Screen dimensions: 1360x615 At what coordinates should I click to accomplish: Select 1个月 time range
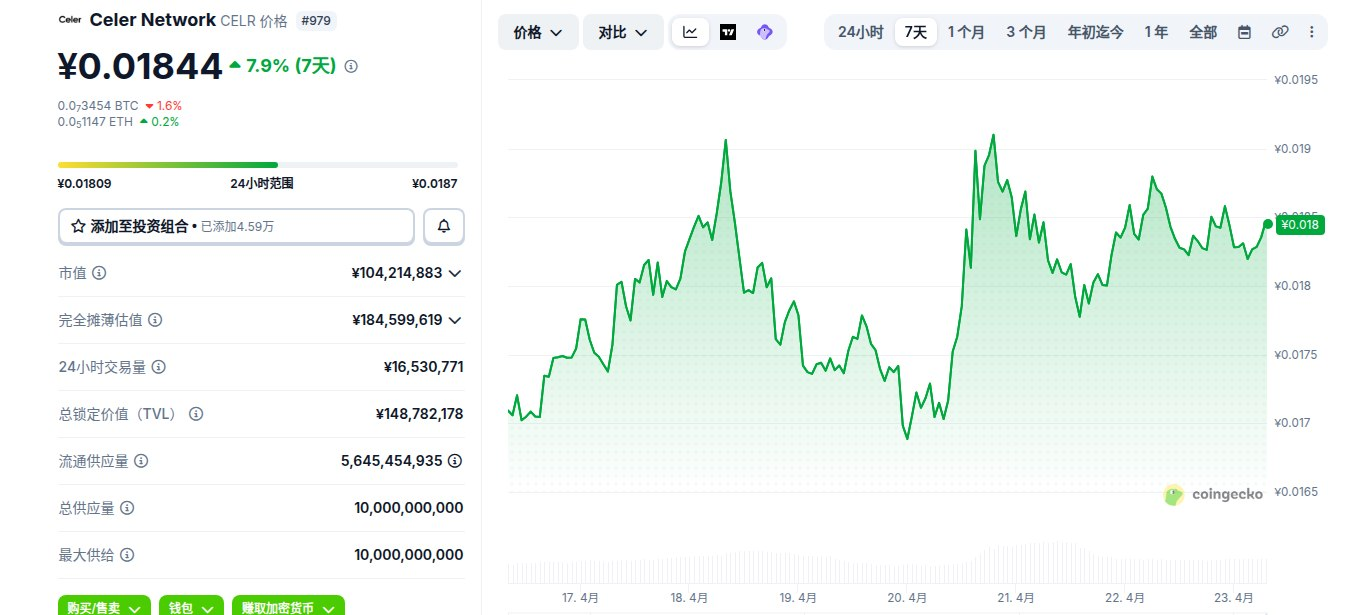966,32
